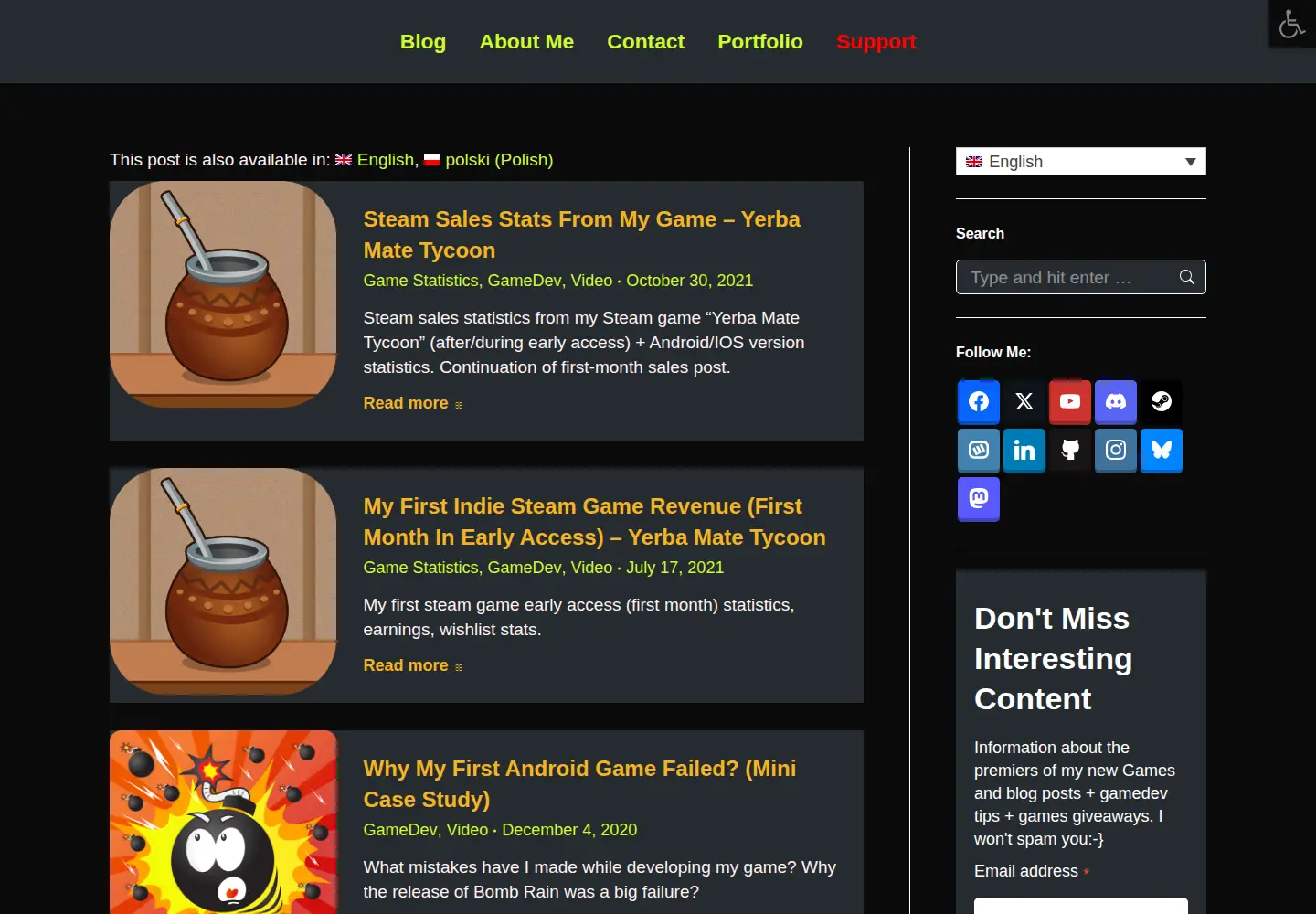Open Game Statistics category on October 30 post

pyautogui.click(x=420, y=281)
